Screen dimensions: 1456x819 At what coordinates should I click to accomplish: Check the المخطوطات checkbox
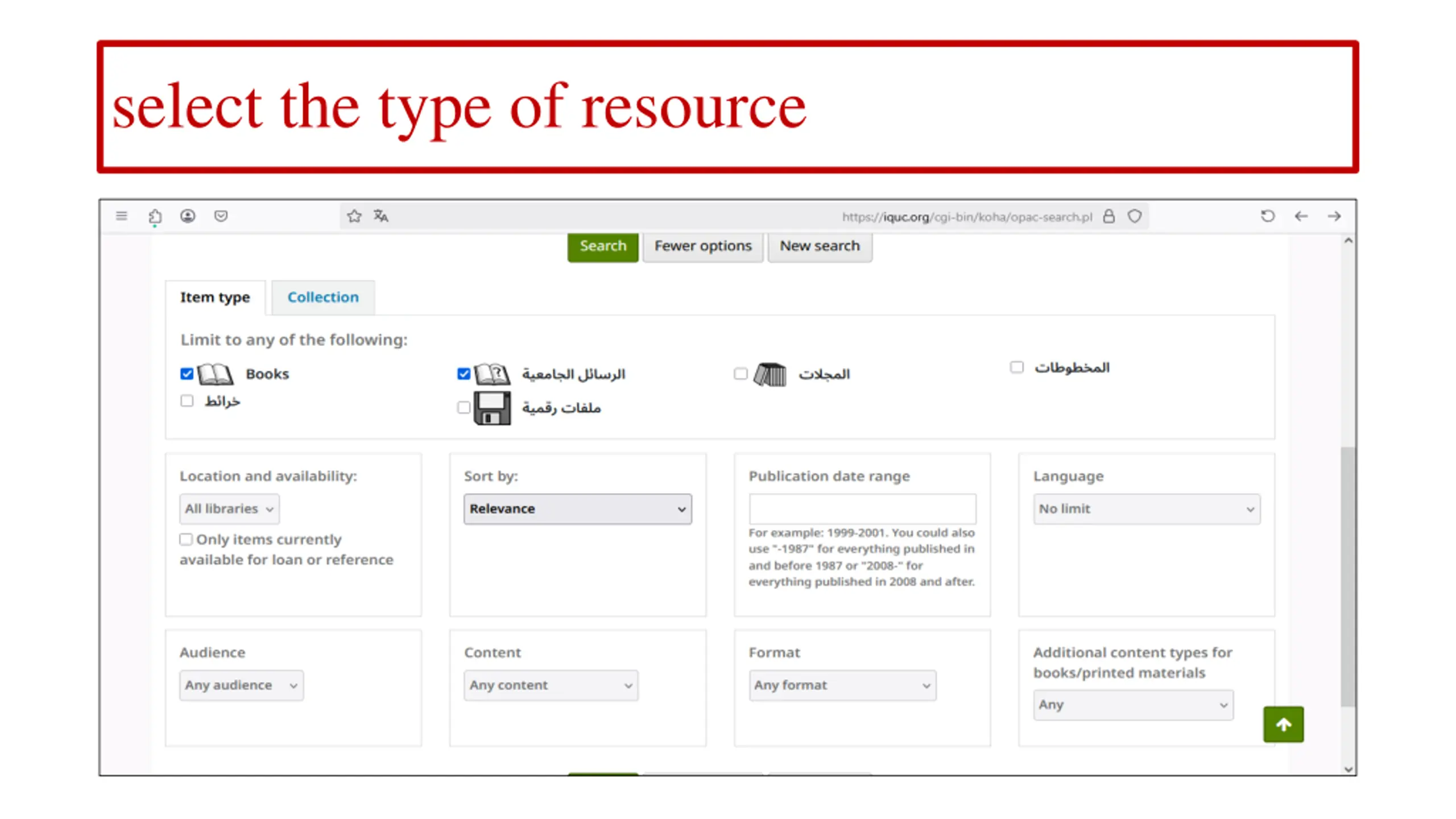coord(1016,367)
